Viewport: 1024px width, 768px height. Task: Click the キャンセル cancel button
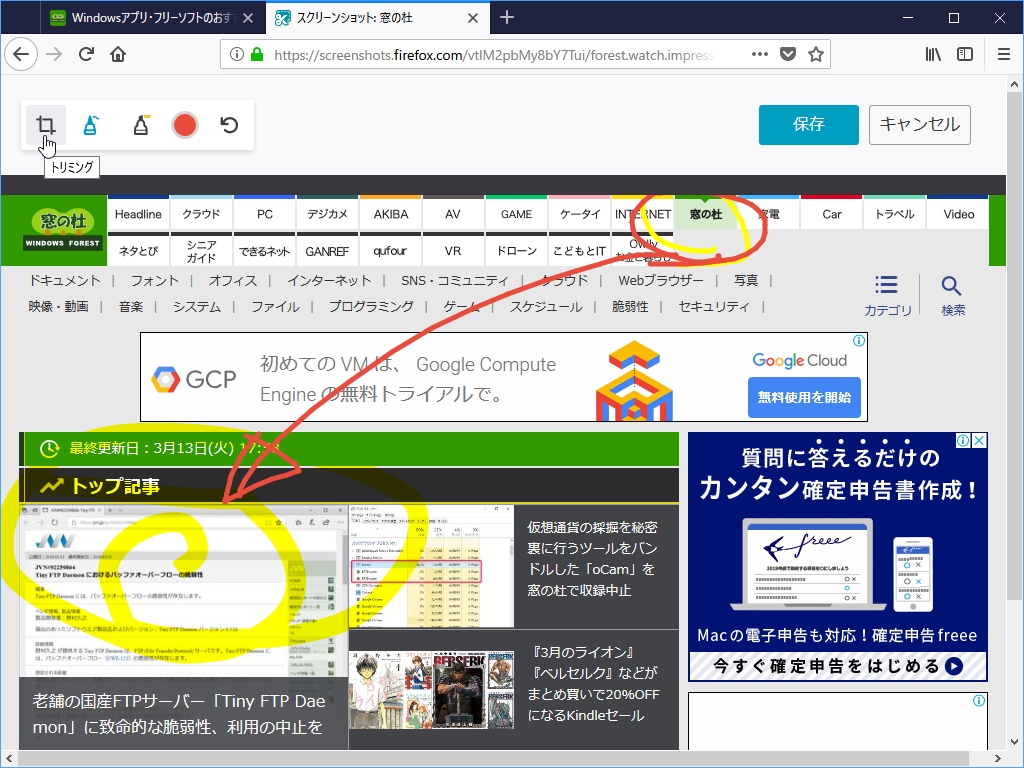pyautogui.click(x=919, y=124)
